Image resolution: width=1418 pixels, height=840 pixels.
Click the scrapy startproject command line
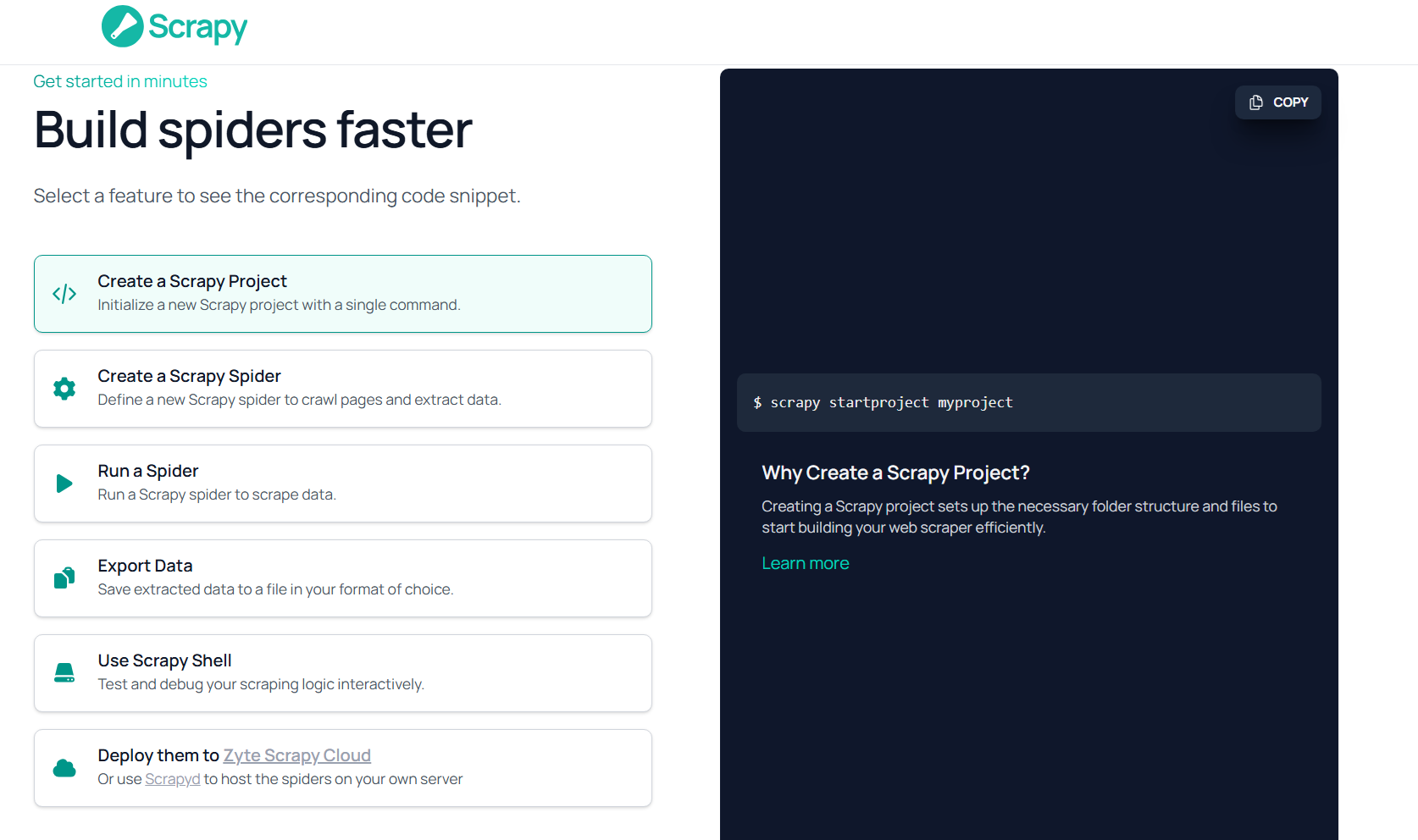coord(891,403)
